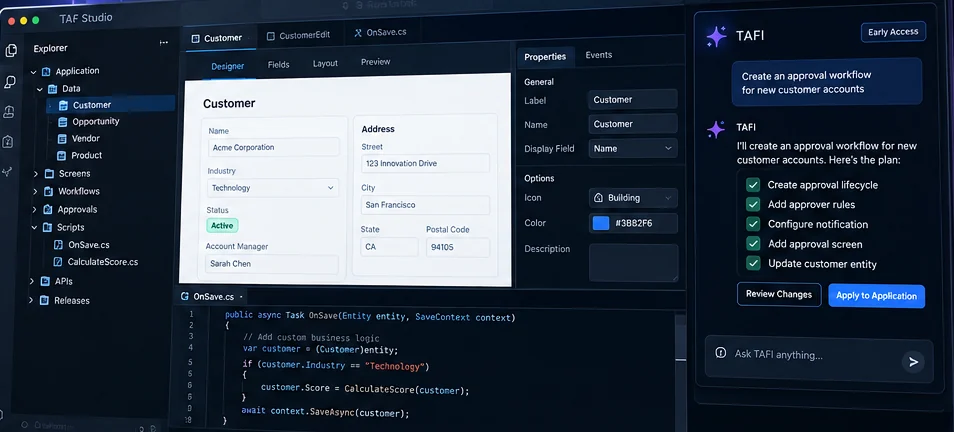Click the Opportunity entity icon
Viewport: 954px width, 432px height.
(x=62, y=122)
